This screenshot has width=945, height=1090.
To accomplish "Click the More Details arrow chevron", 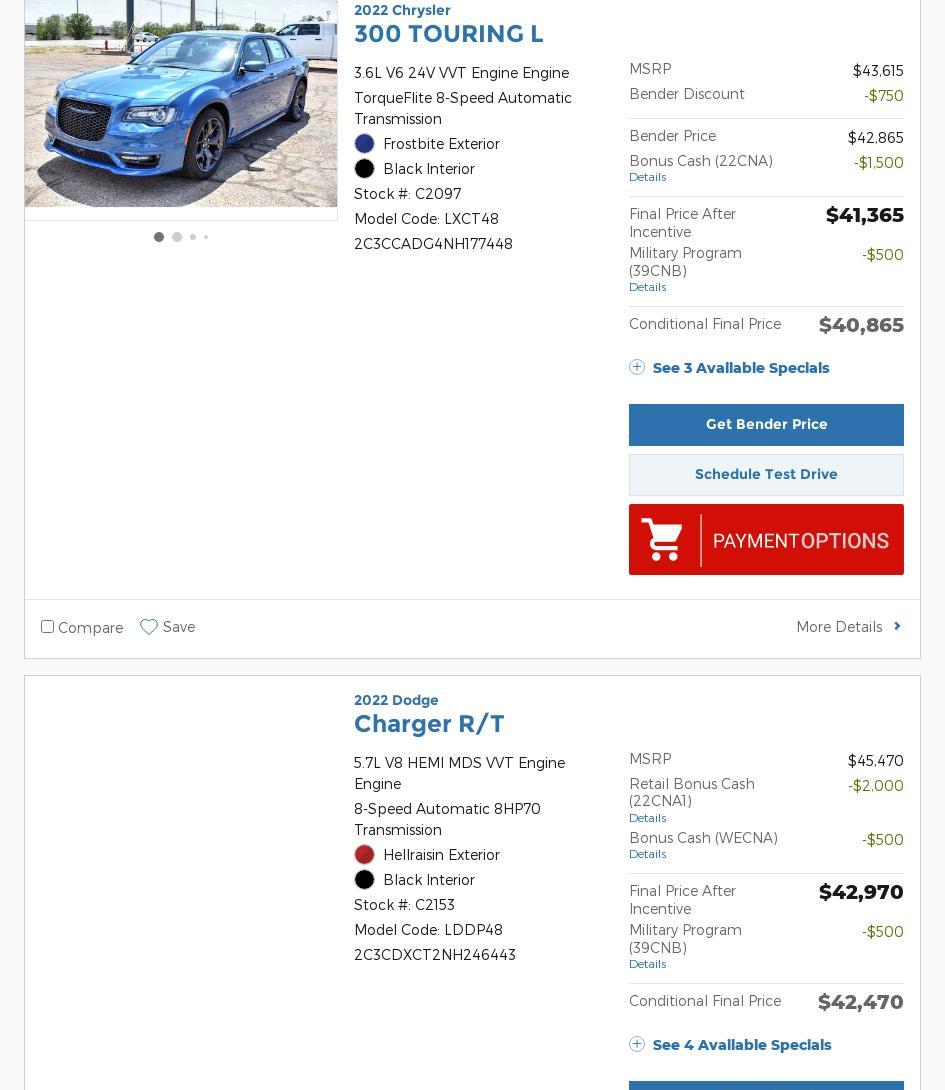I will [x=897, y=626].
